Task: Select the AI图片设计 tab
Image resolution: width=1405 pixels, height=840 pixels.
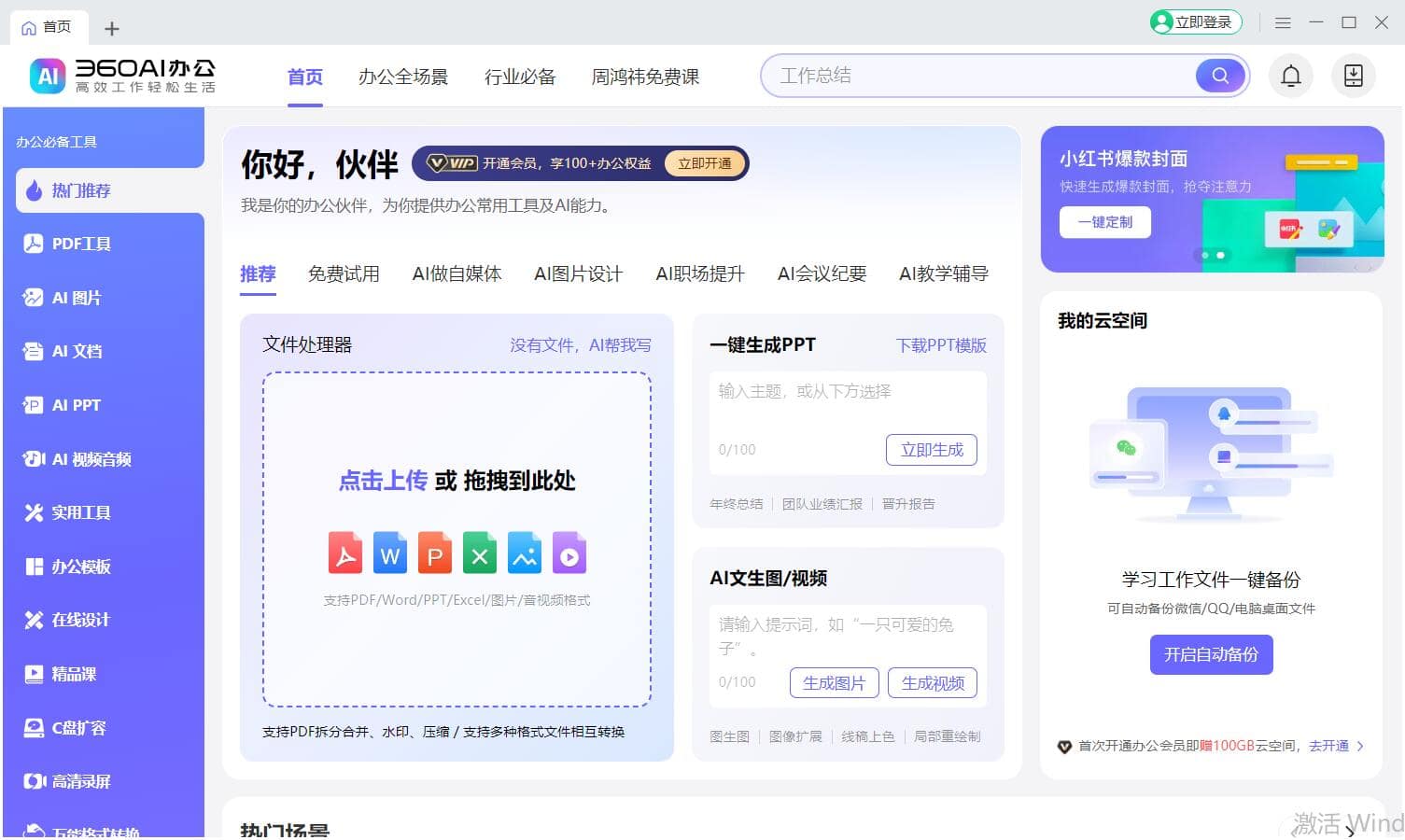Action: point(579,273)
